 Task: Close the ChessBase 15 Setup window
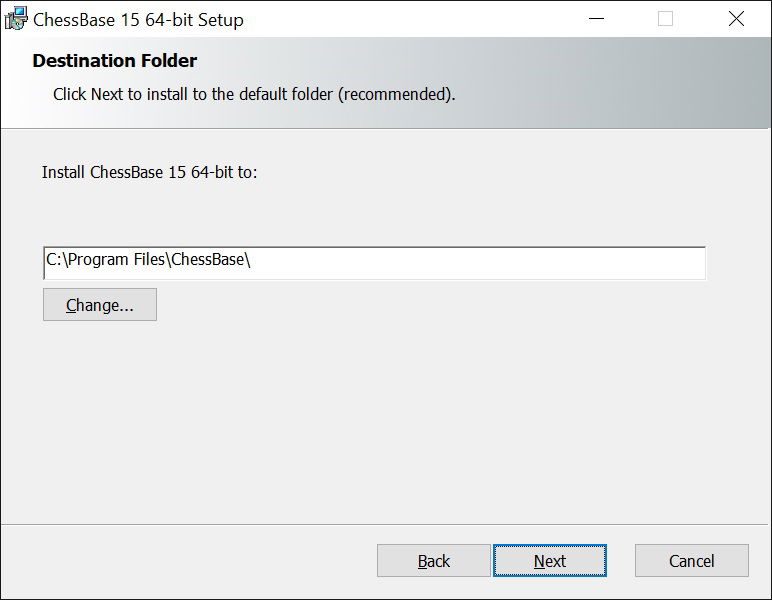[736, 19]
